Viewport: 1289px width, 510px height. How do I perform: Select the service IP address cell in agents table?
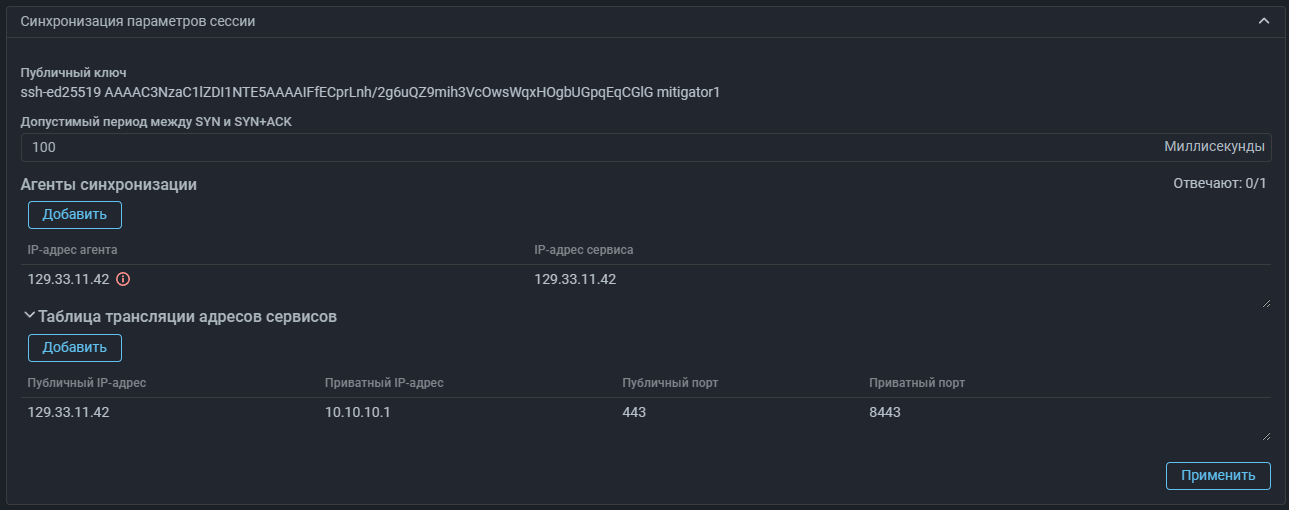(575, 279)
